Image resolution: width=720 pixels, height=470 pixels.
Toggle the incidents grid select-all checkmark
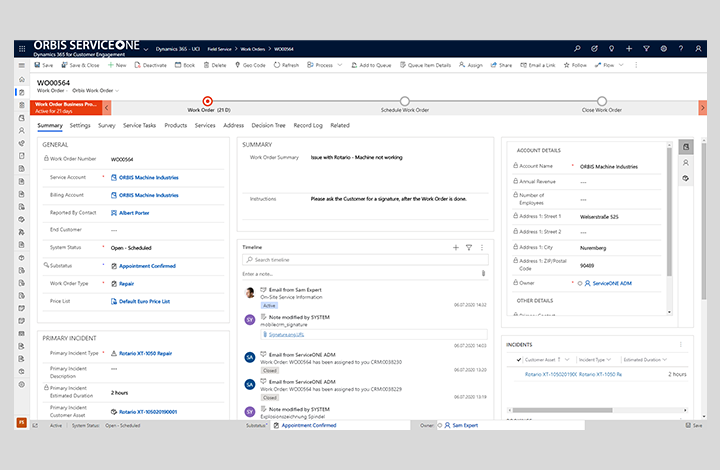[518, 360]
